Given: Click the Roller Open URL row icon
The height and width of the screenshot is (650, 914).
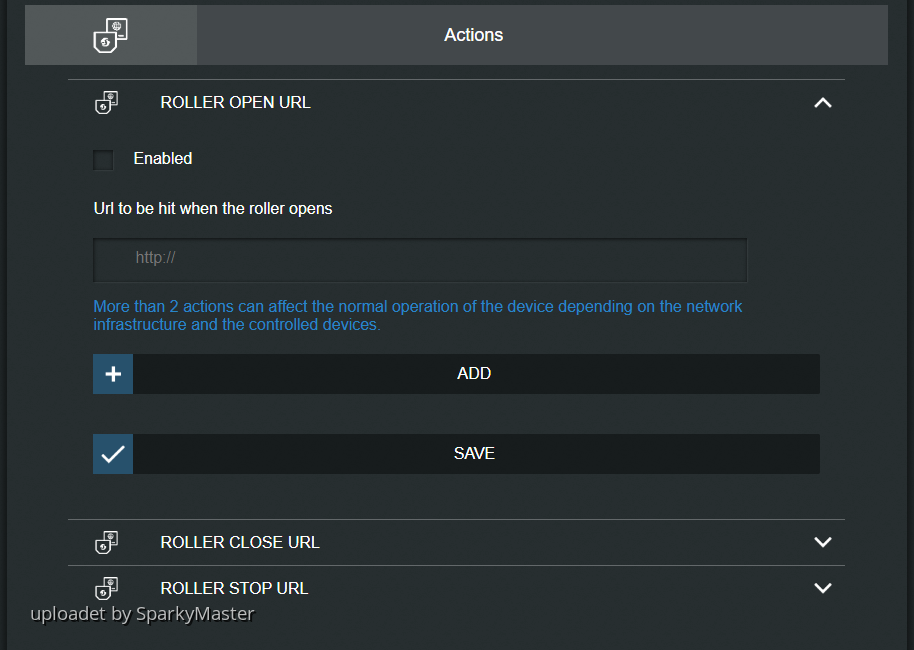Looking at the screenshot, I should pos(107,102).
